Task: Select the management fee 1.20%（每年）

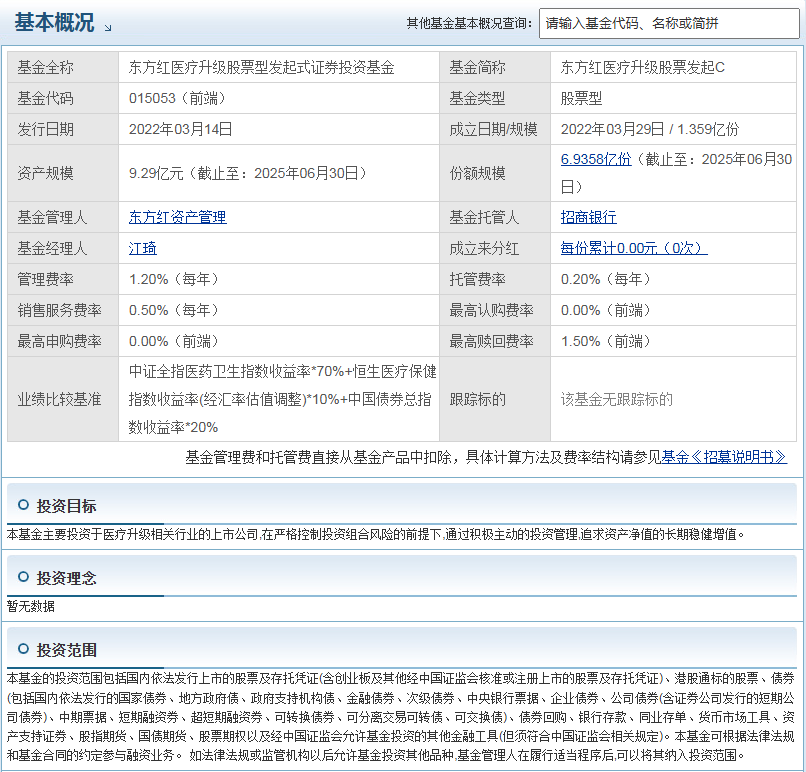Action: click(x=174, y=279)
